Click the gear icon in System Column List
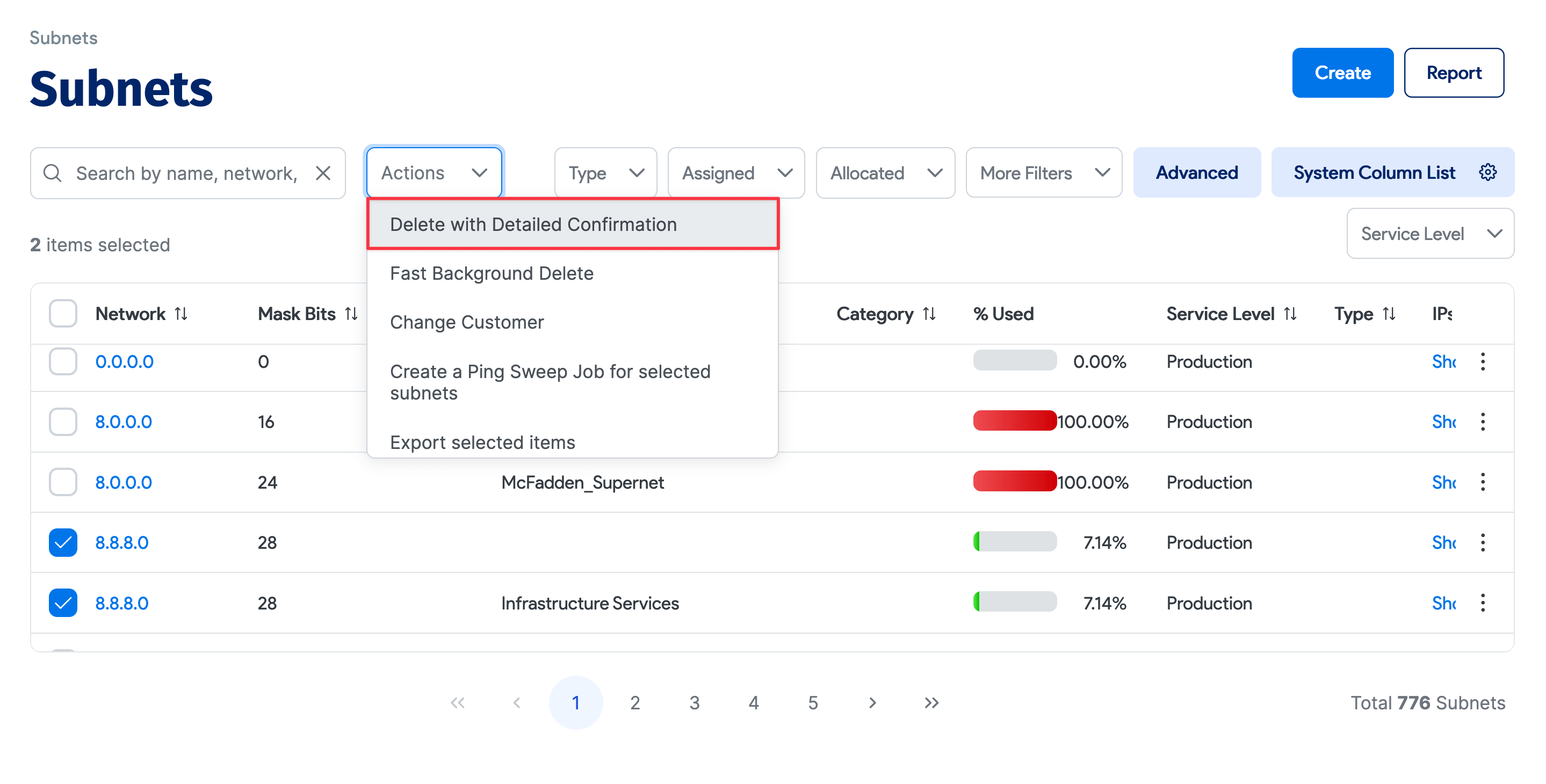This screenshot has width=1546, height=784. pos(1487,173)
